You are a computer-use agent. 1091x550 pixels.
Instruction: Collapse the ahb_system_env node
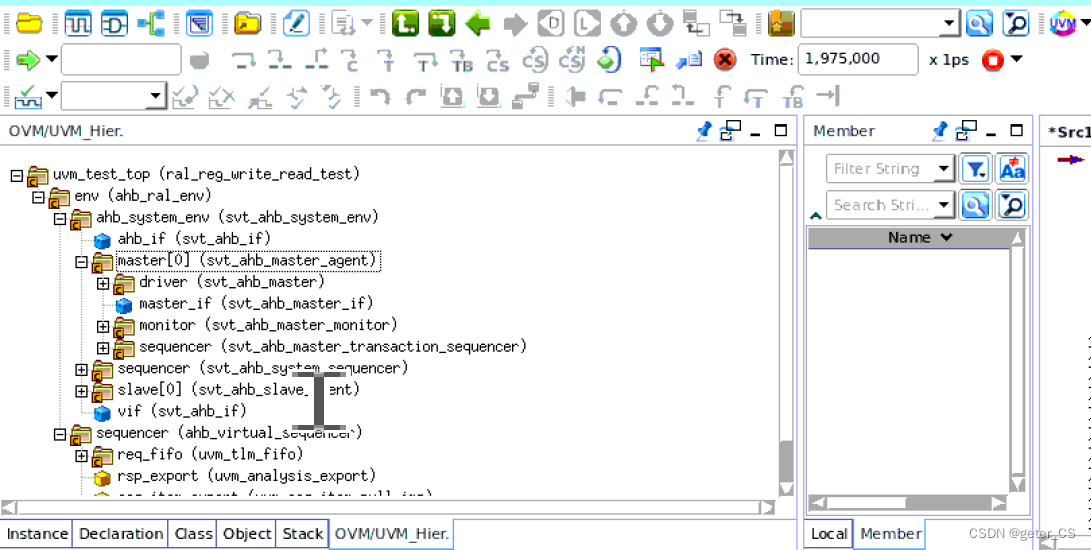(x=60, y=220)
